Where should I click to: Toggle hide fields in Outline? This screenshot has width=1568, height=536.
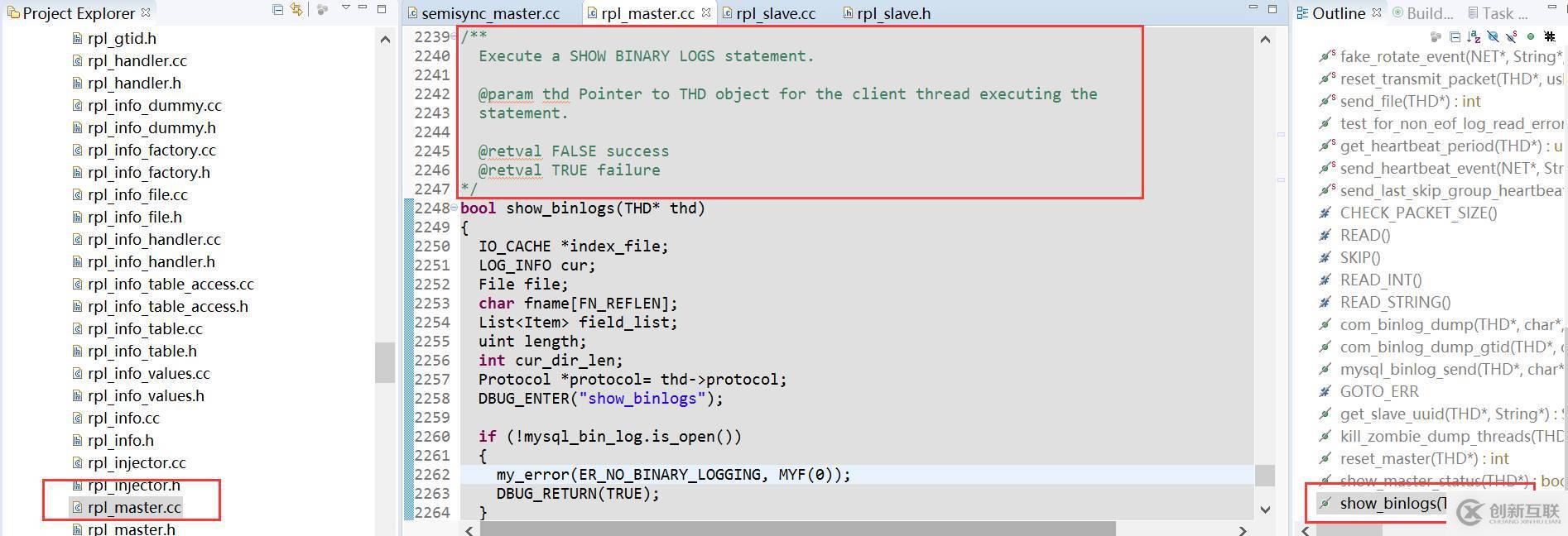point(1493,36)
